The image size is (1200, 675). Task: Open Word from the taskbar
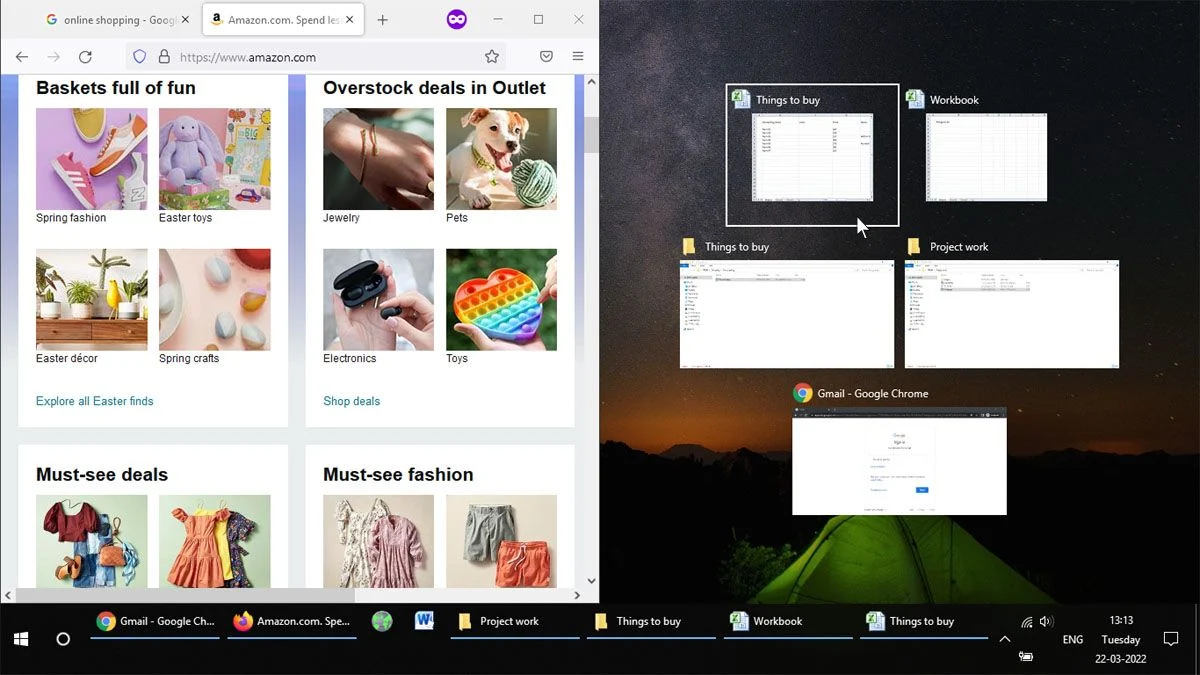click(424, 621)
